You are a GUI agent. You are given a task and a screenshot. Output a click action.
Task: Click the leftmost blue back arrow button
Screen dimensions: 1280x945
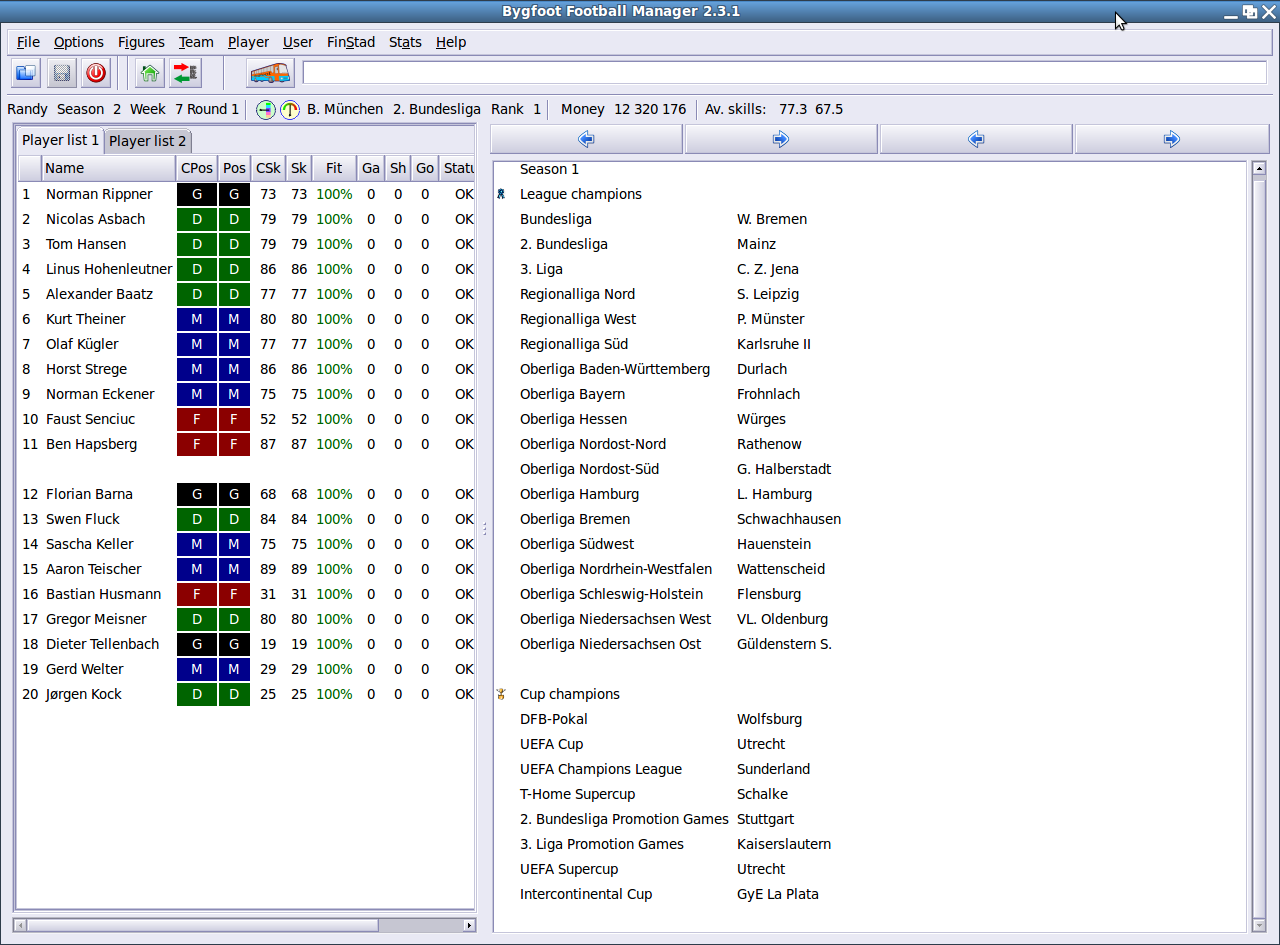[x=587, y=139]
